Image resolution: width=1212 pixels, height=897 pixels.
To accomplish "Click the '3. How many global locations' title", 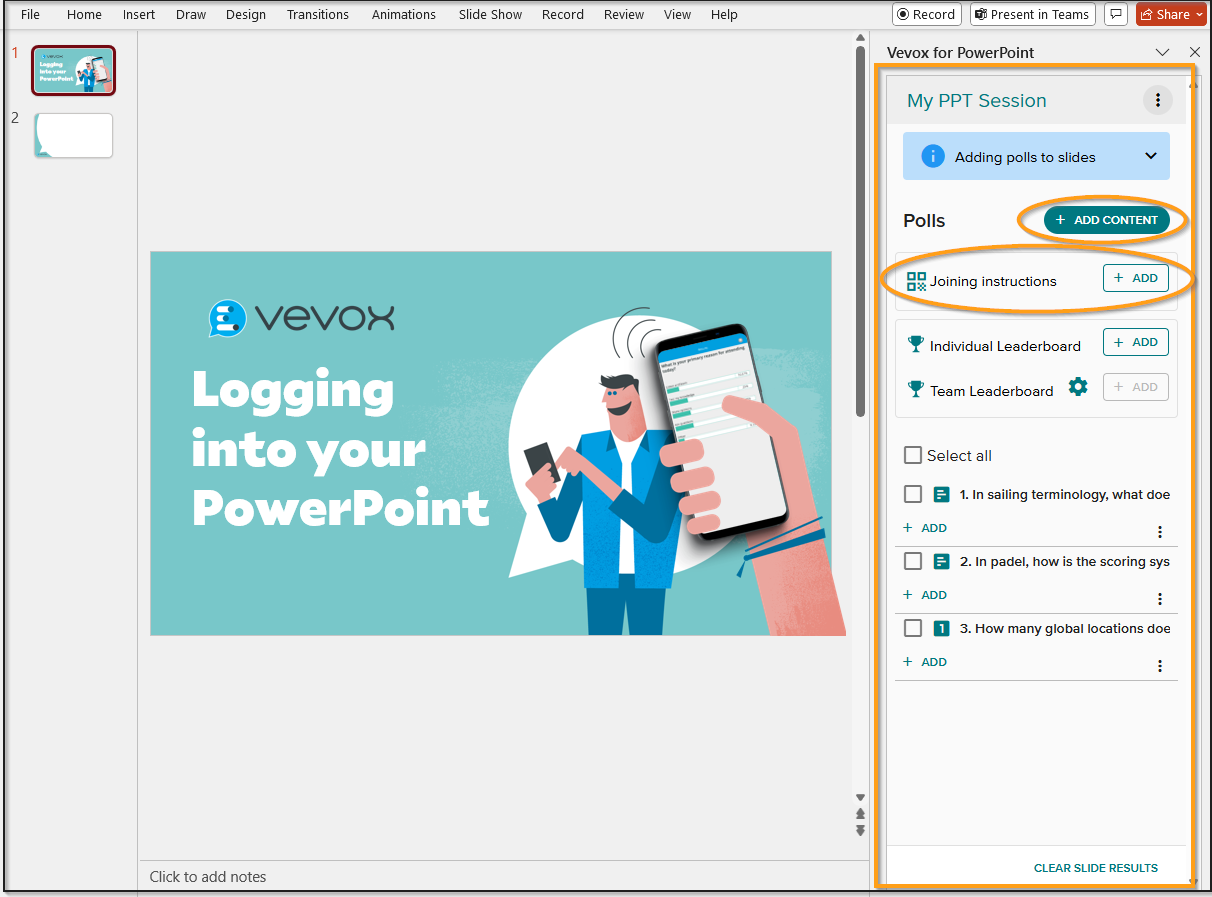I will (x=1065, y=628).
